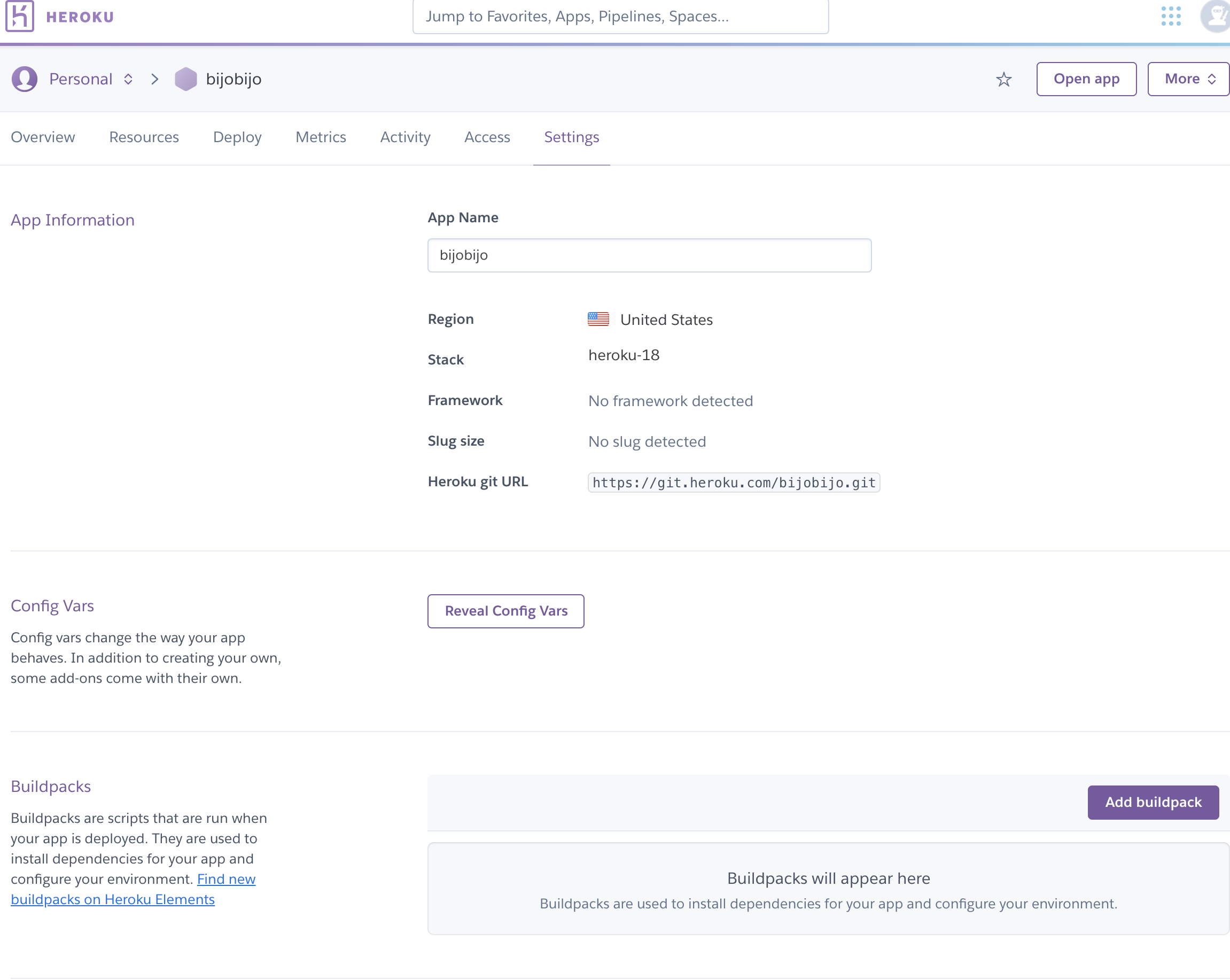Screen dimensions: 1230x980
Task: Expand the Personal workspace dropdown
Action: (128, 79)
